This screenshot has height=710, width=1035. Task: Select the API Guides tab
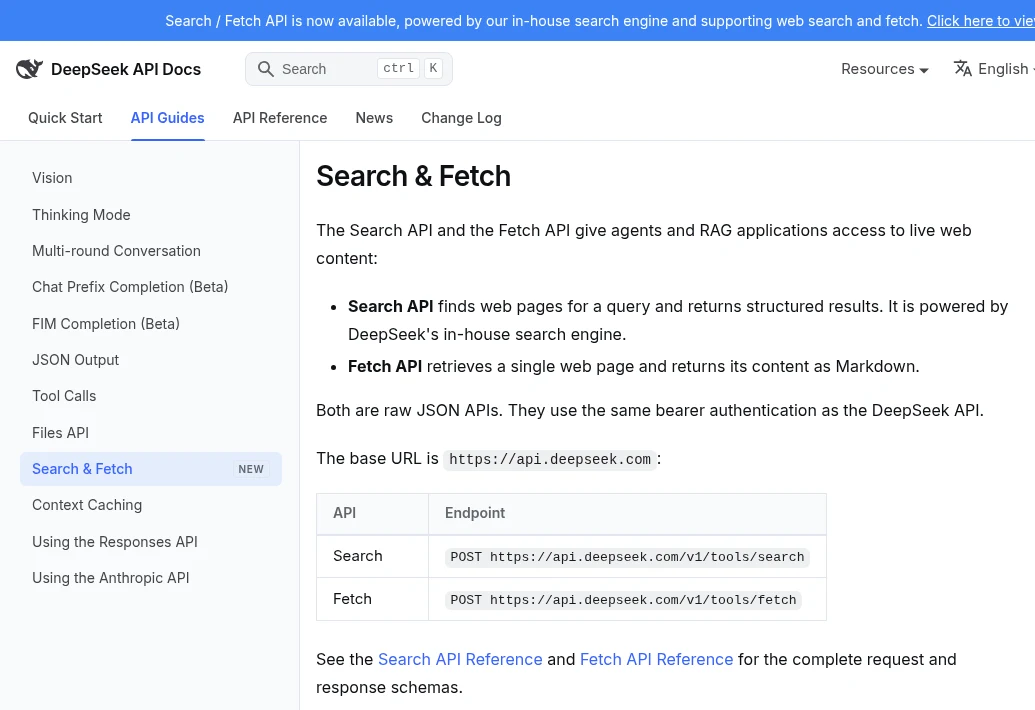click(168, 118)
